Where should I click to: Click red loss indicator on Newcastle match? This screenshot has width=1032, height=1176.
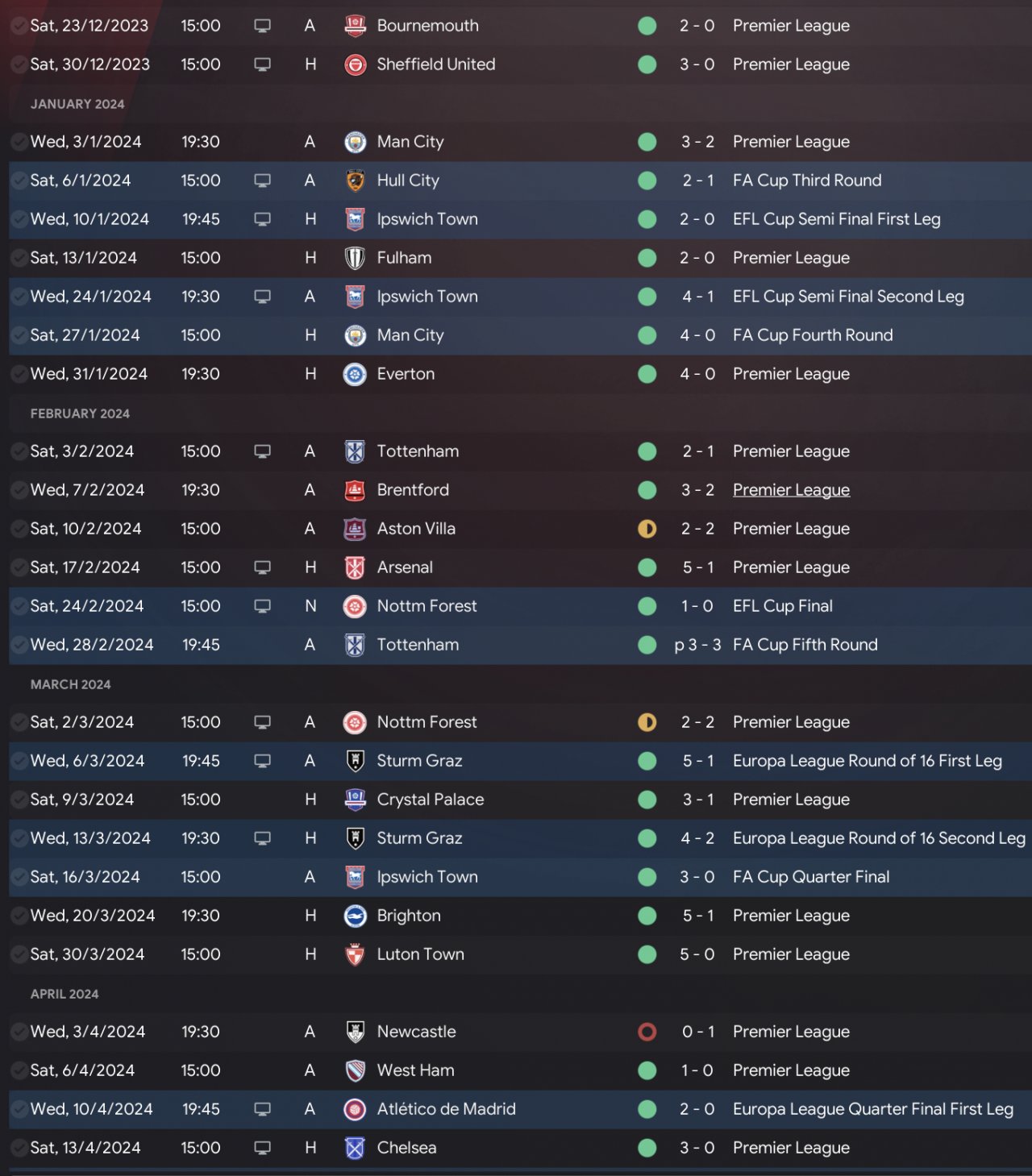647,1032
